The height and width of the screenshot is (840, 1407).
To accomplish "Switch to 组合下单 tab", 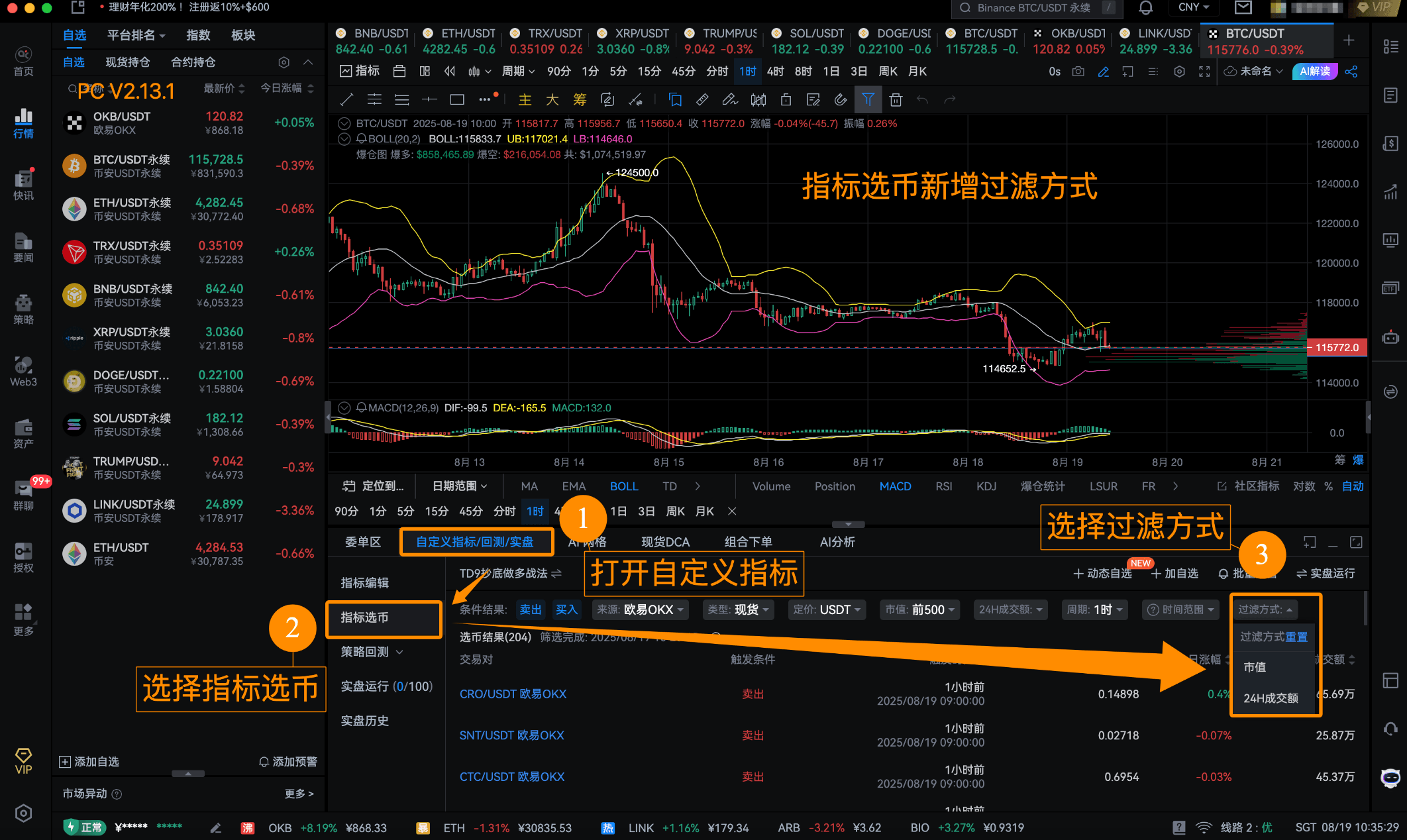I will pyautogui.click(x=748, y=542).
